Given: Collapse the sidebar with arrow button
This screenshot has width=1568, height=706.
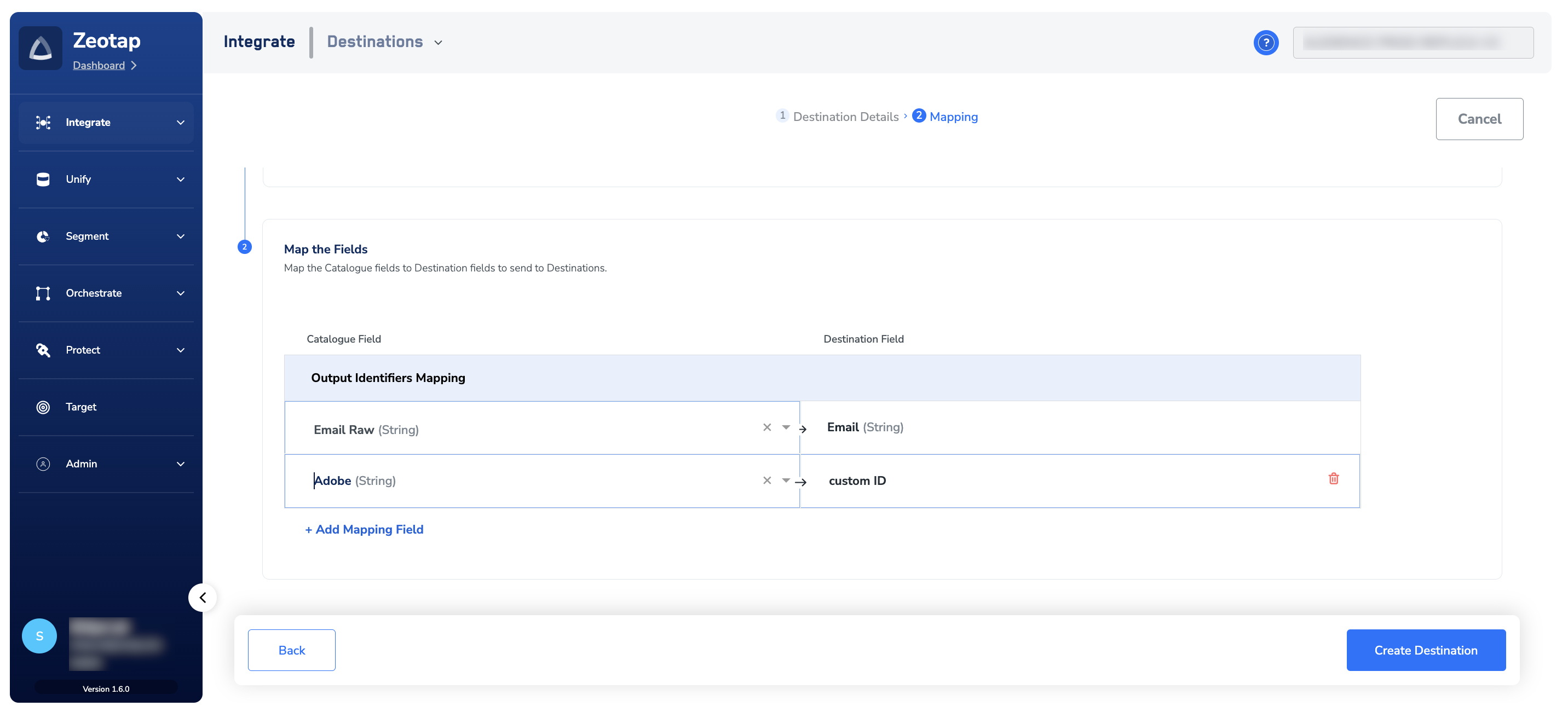Looking at the screenshot, I should (x=203, y=597).
